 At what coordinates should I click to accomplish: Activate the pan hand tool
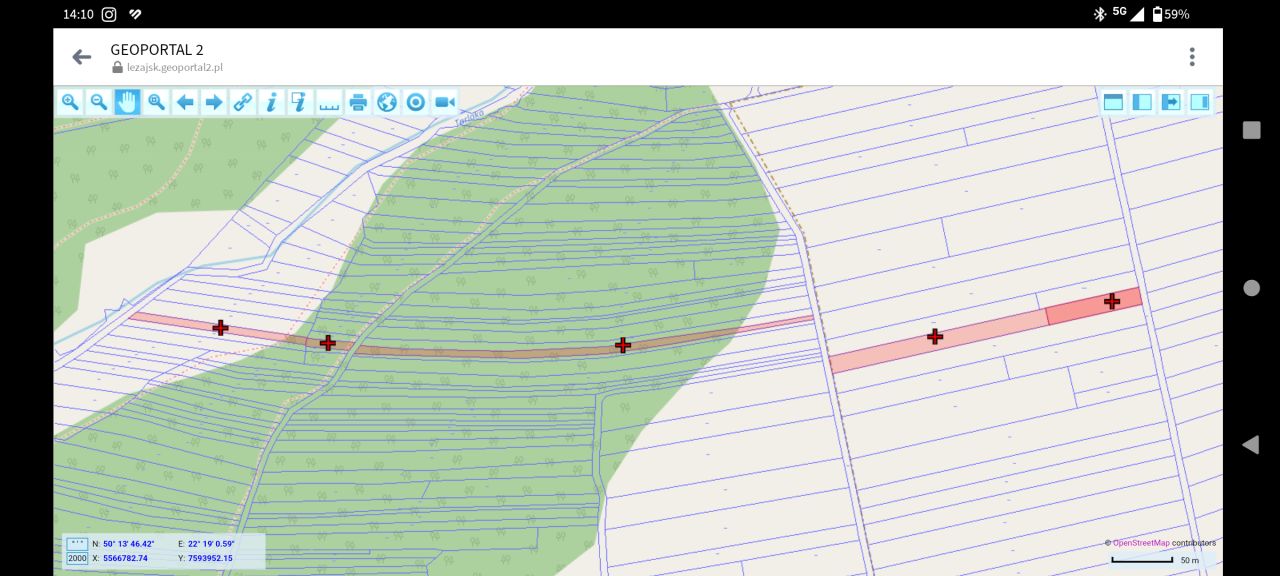click(127, 102)
